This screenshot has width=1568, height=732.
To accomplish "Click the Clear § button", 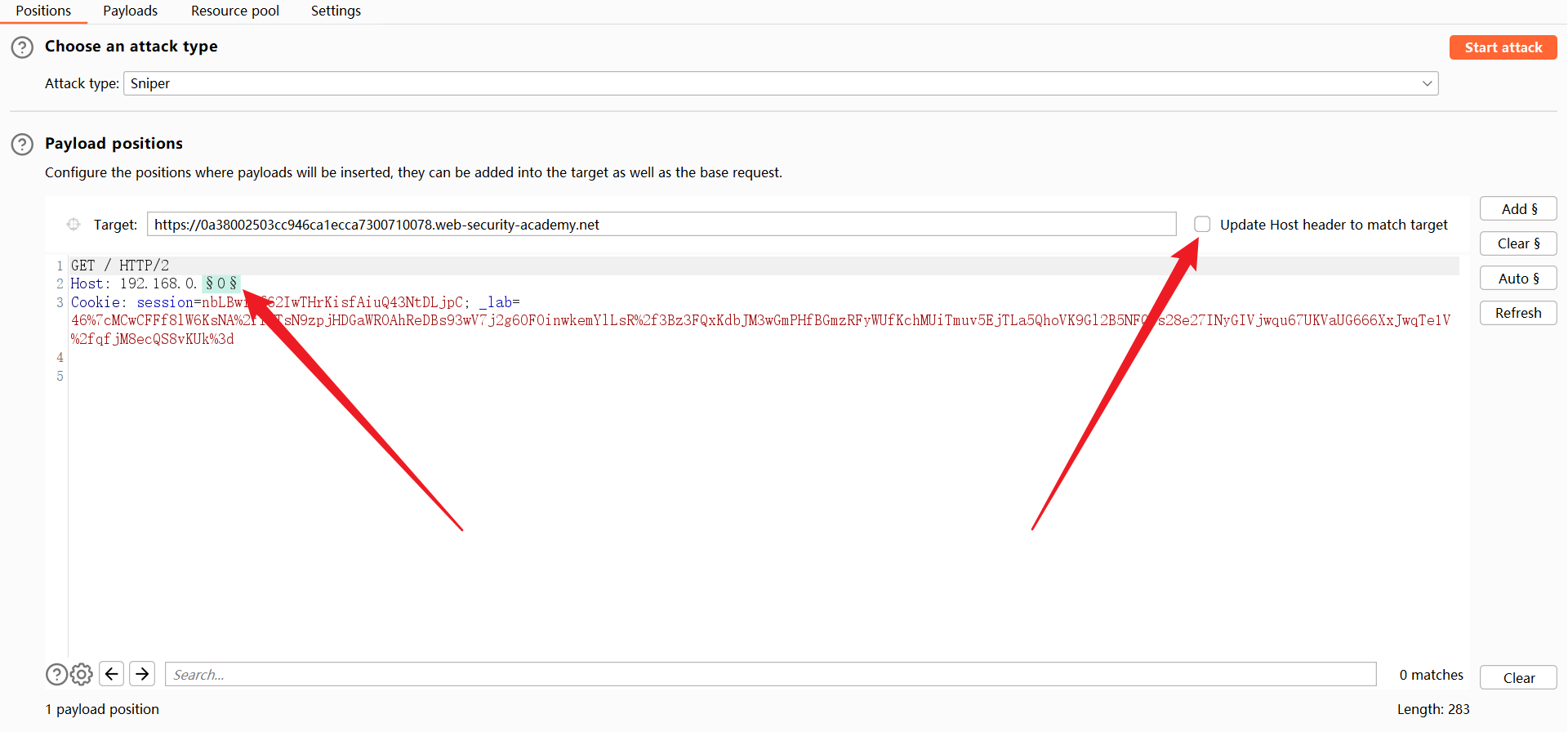I will pos(1518,243).
